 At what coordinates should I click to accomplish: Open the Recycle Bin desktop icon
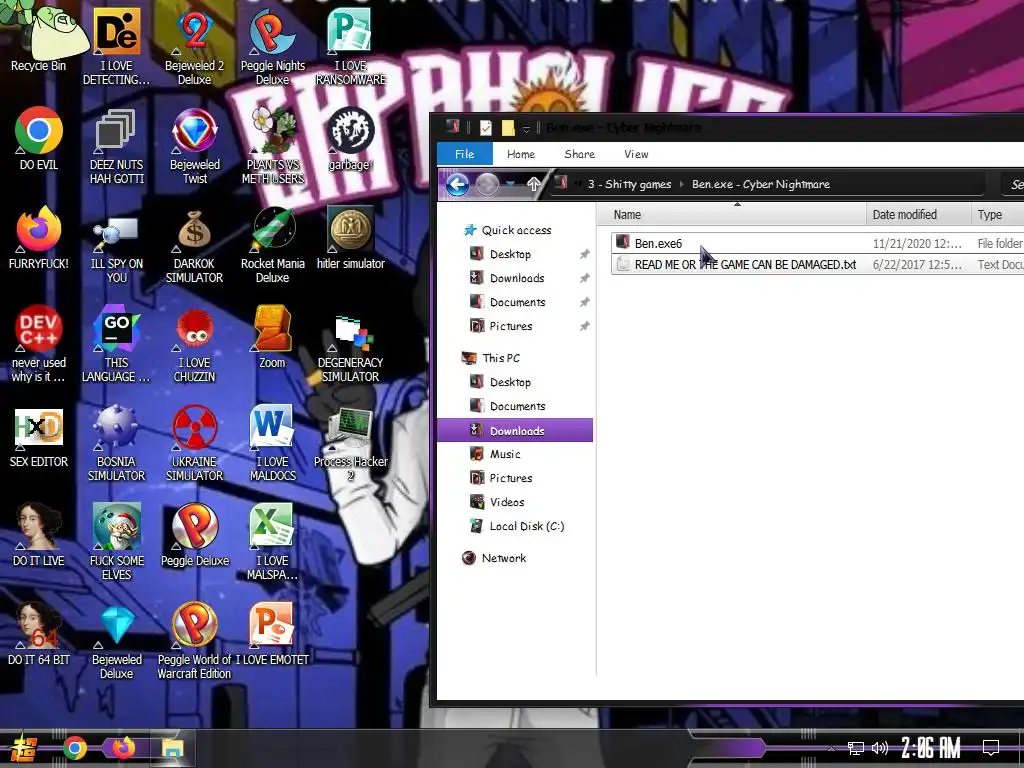[39, 39]
